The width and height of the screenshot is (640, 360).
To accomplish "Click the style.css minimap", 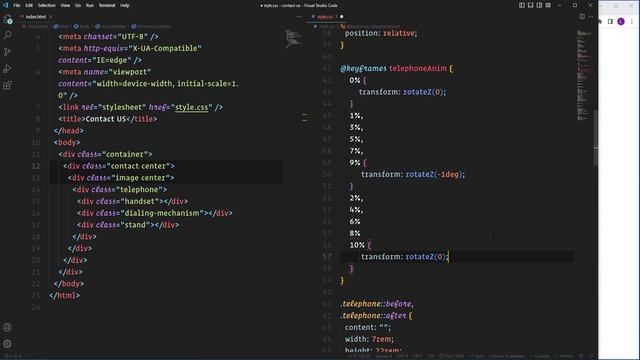I will click(584, 76).
